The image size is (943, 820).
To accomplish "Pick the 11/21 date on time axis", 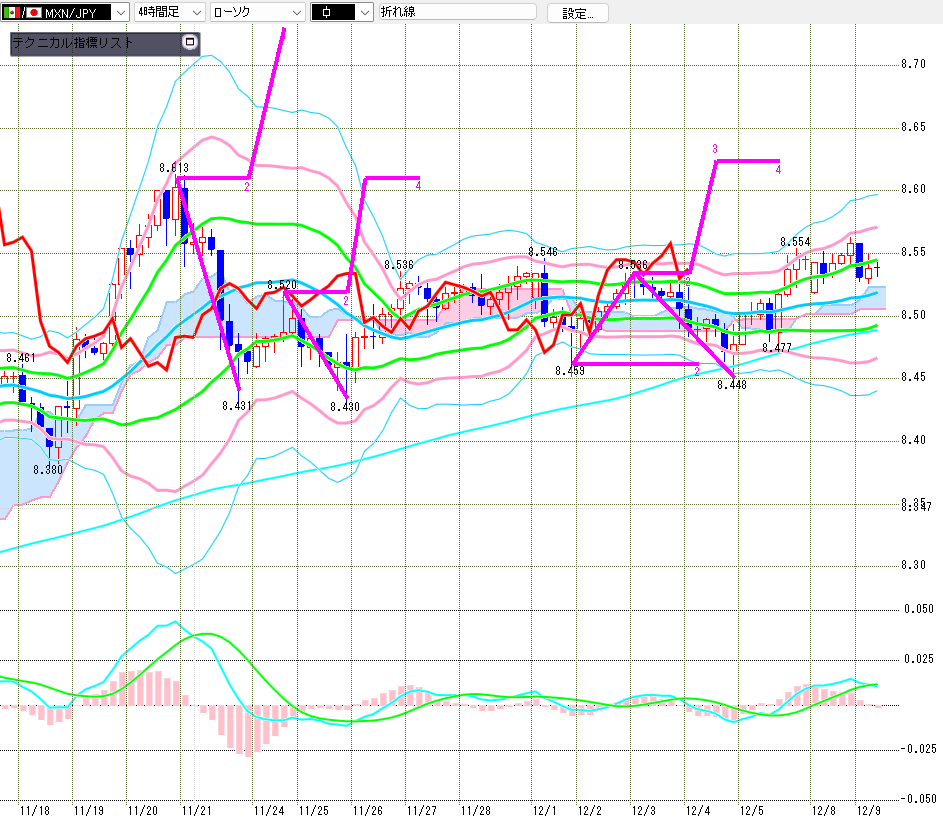I will 197,809.
